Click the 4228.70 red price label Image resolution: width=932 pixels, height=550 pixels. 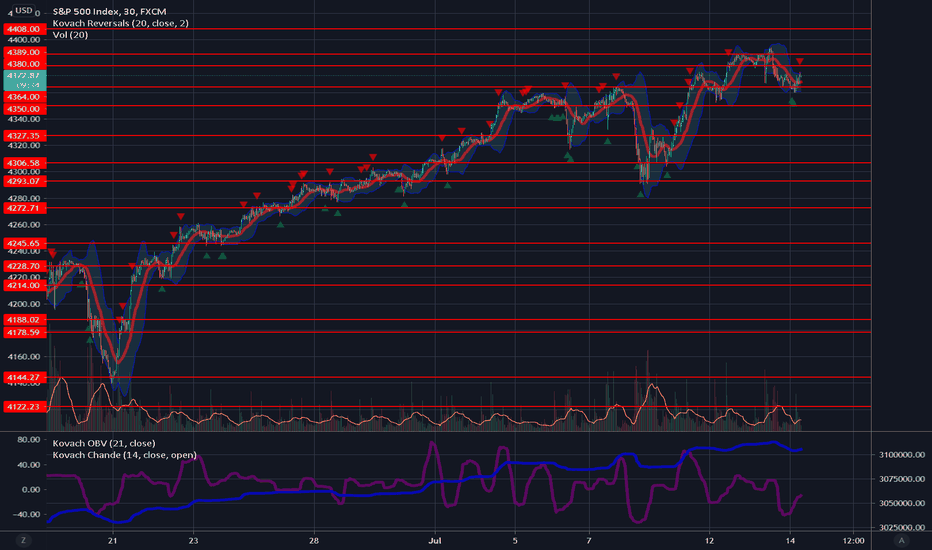(24, 266)
